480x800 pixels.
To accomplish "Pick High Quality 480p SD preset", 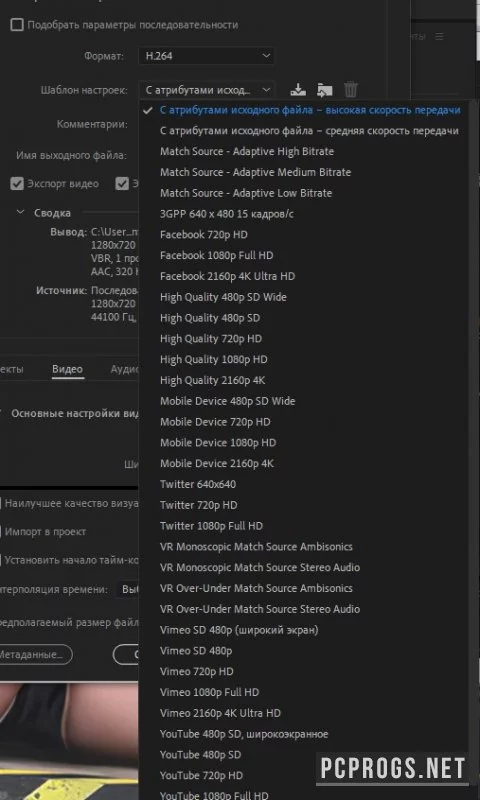I will (x=210, y=318).
